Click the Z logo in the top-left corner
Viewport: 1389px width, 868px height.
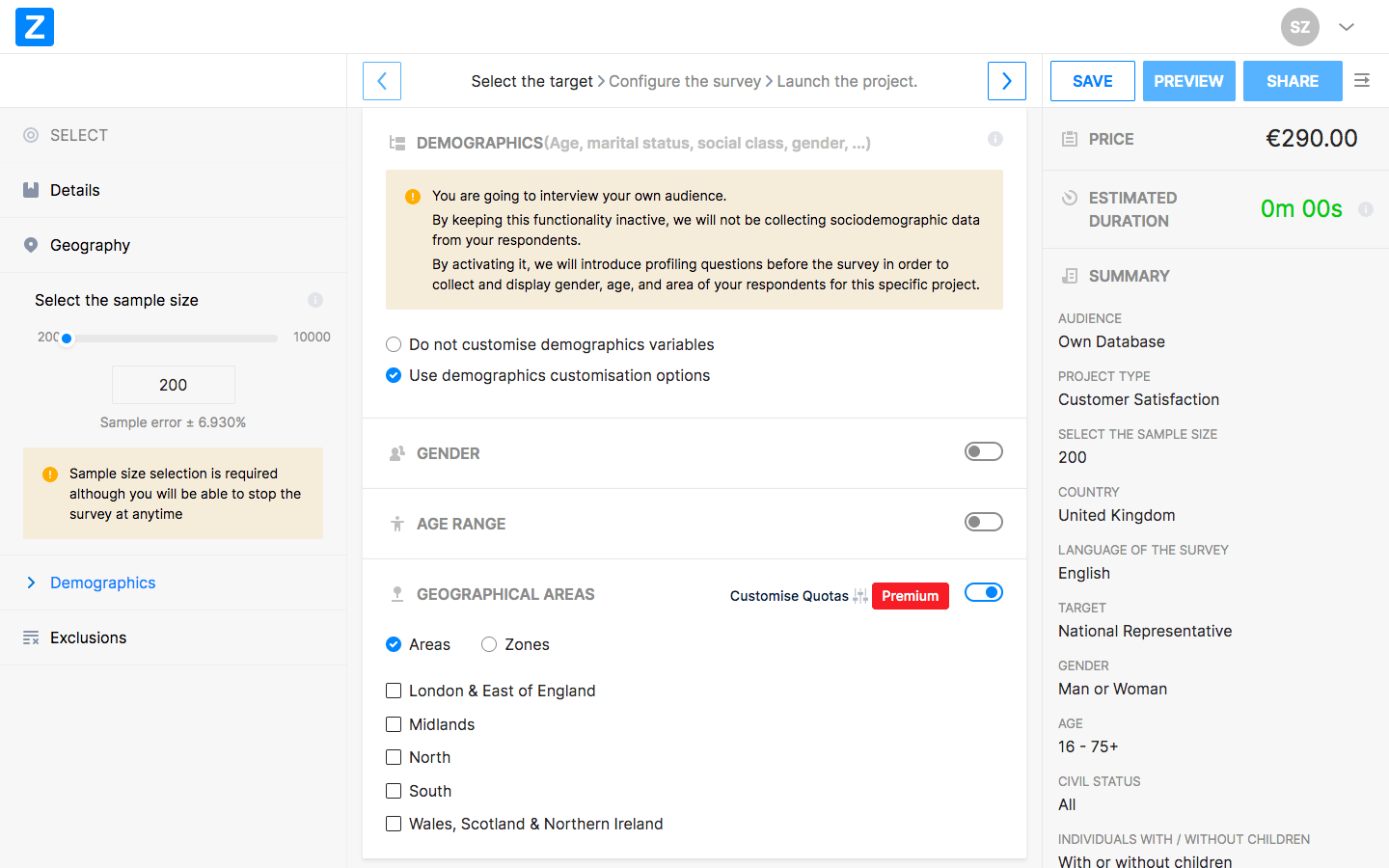[34, 27]
